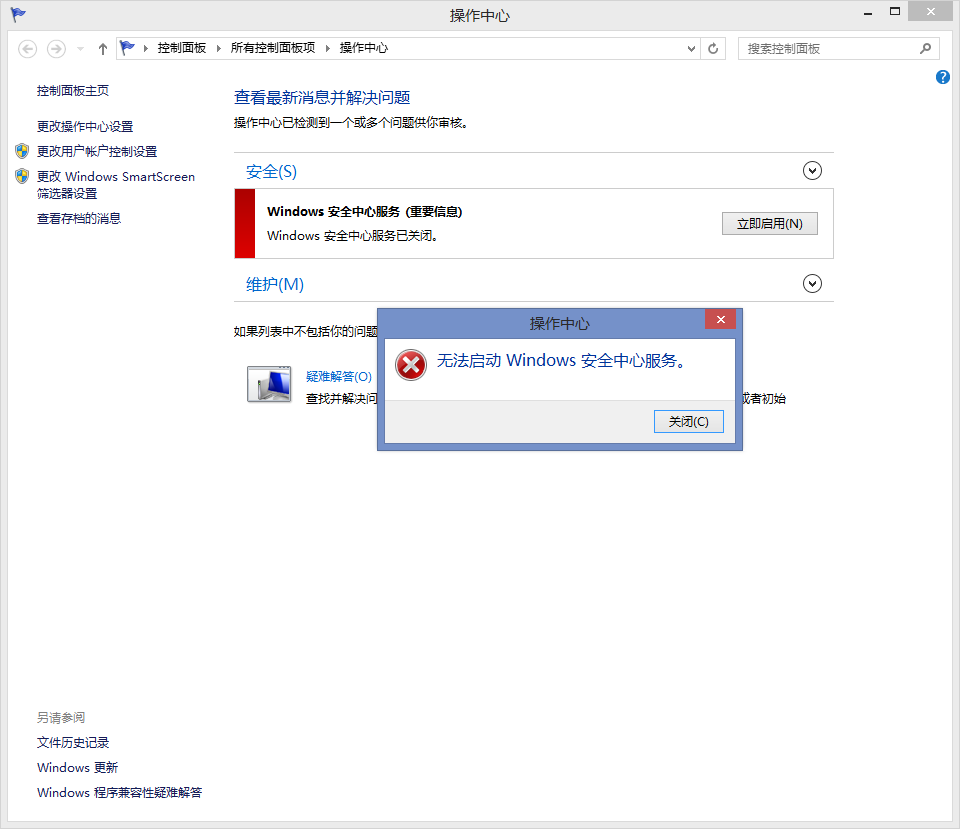Open help via the blue question mark icon
Screen dimensions: 960x829
pos(942,77)
